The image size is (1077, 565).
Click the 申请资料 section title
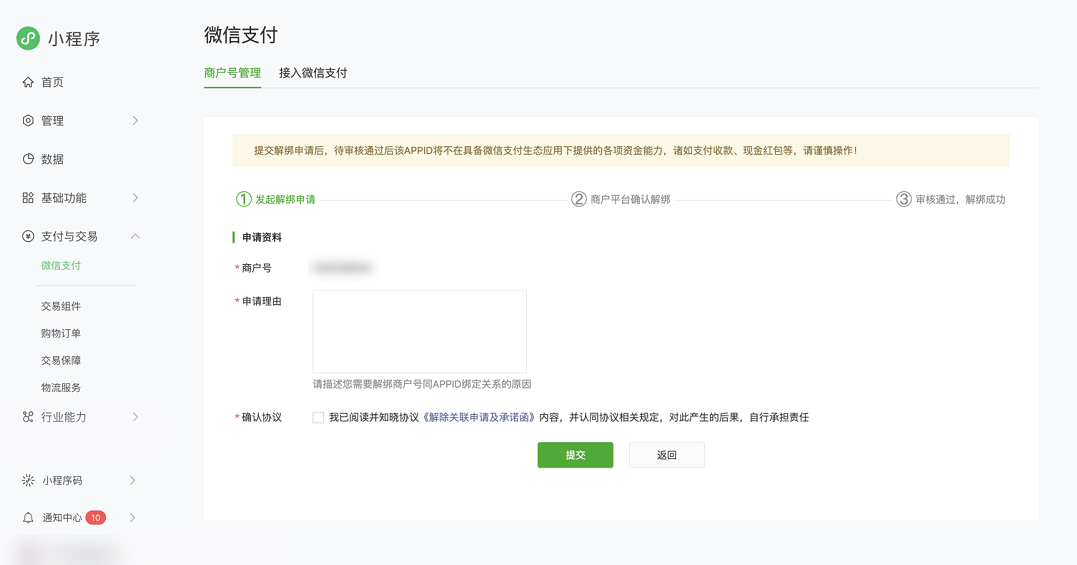pyautogui.click(x=262, y=238)
